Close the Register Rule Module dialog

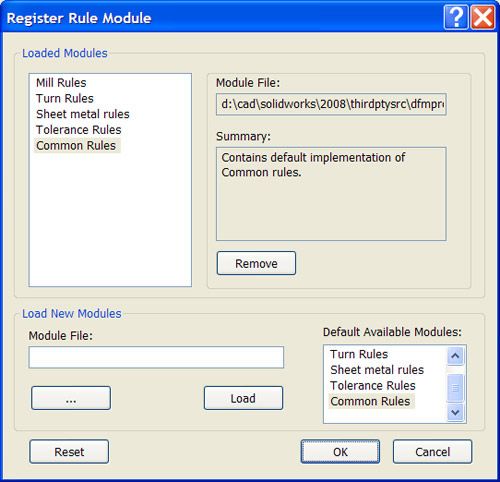coord(482,17)
